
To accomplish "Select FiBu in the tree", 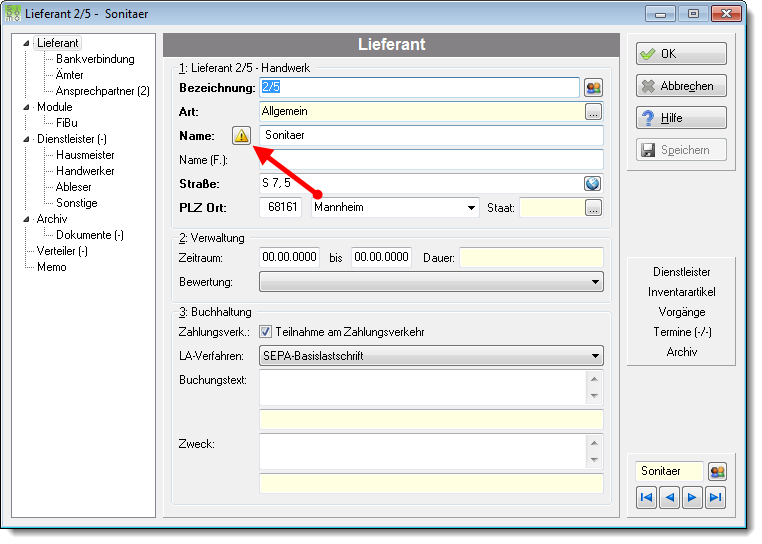I will (67, 123).
